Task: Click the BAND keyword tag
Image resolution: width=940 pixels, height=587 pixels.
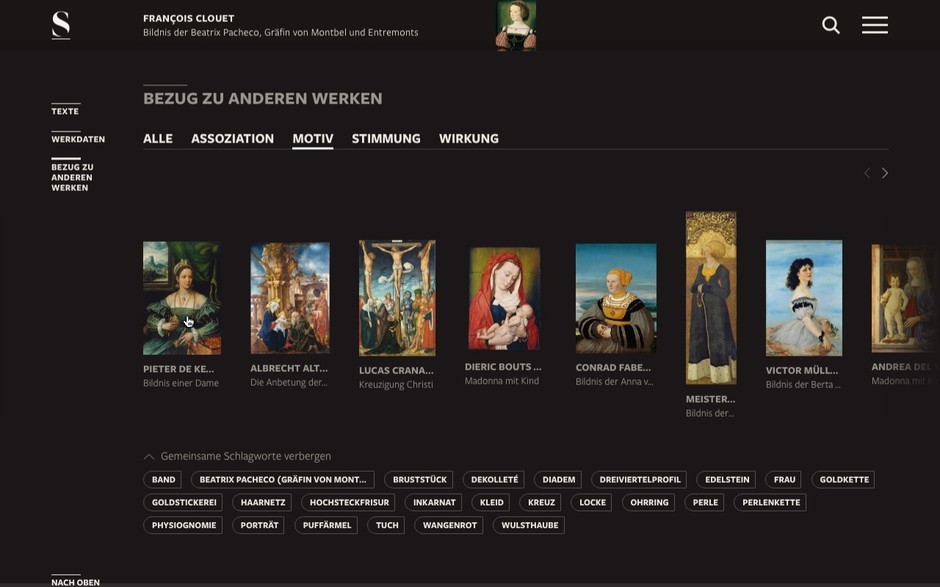Action: (164, 480)
